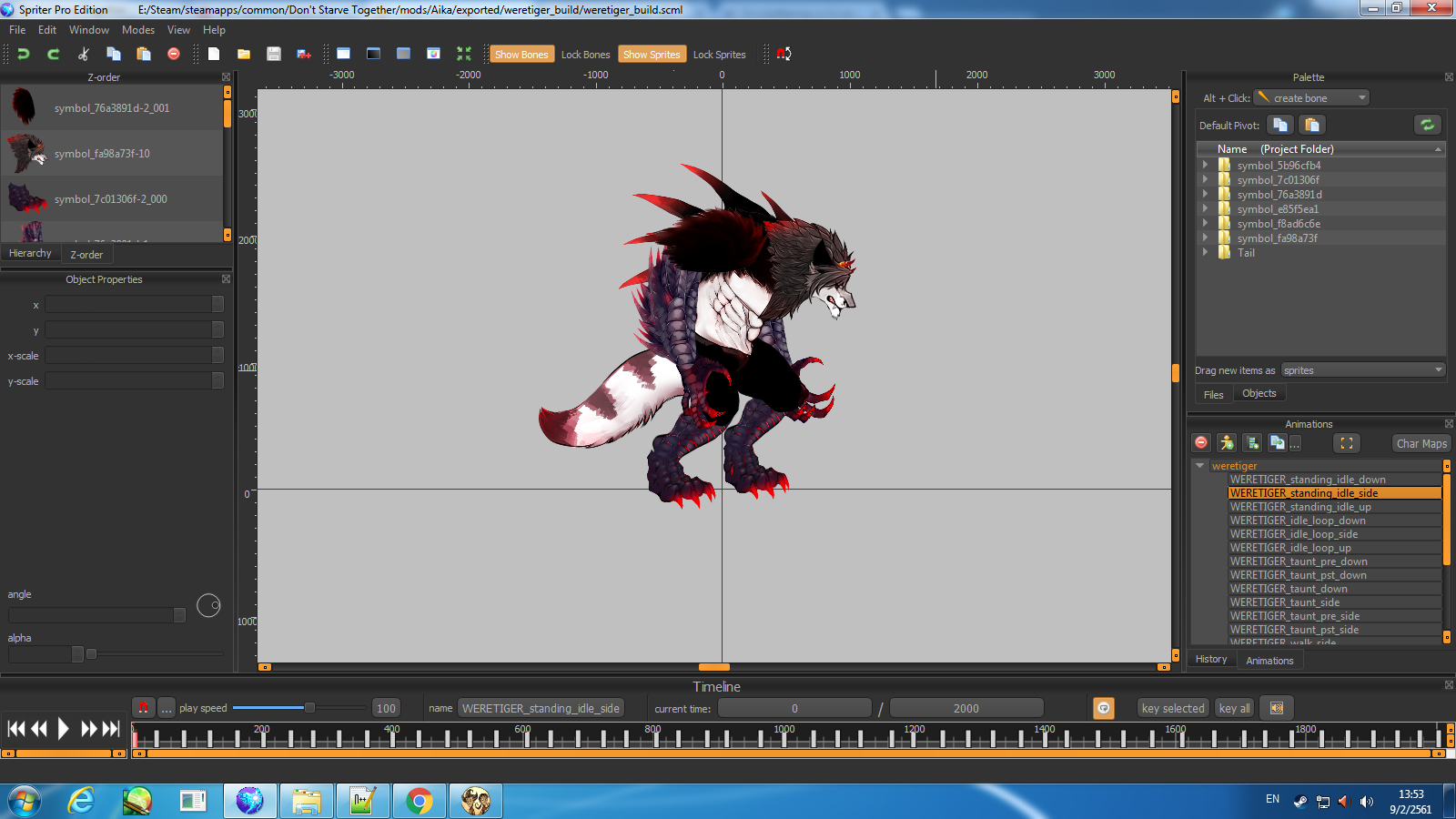The width and height of the screenshot is (1456, 819).
Task: Expand the symbol_5b96cfb4 folder
Action: pyautogui.click(x=1206, y=166)
